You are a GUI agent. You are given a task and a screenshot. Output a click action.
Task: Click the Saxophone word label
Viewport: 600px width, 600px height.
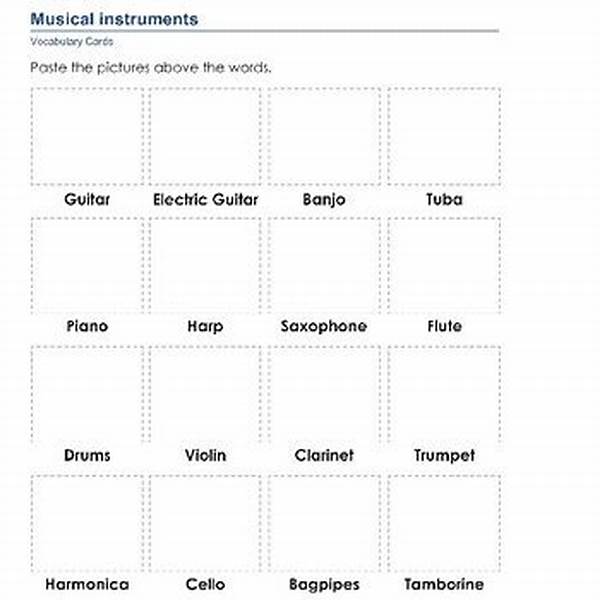pyautogui.click(x=324, y=326)
